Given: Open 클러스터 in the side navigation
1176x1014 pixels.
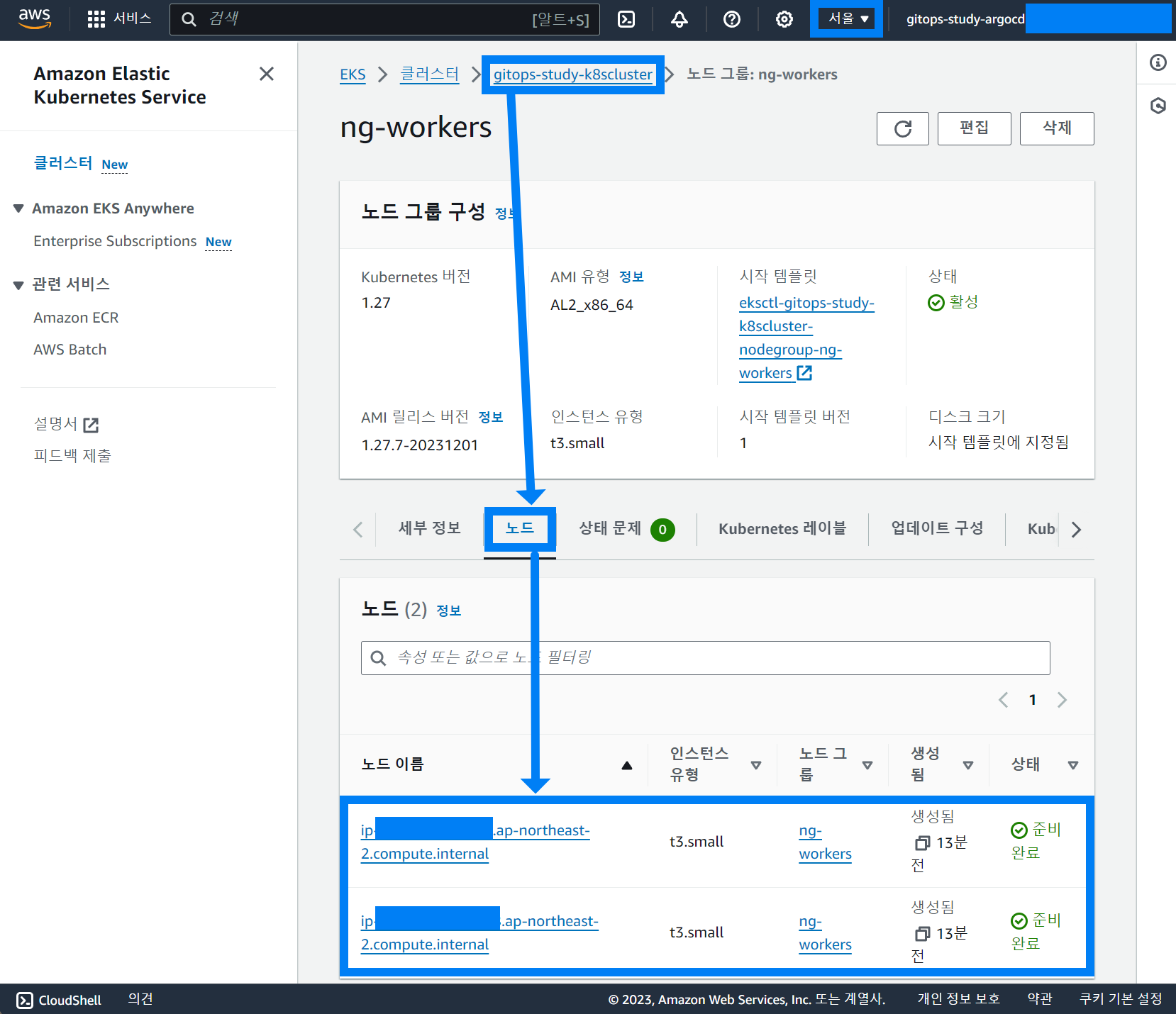Looking at the screenshot, I should pyautogui.click(x=63, y=163).
